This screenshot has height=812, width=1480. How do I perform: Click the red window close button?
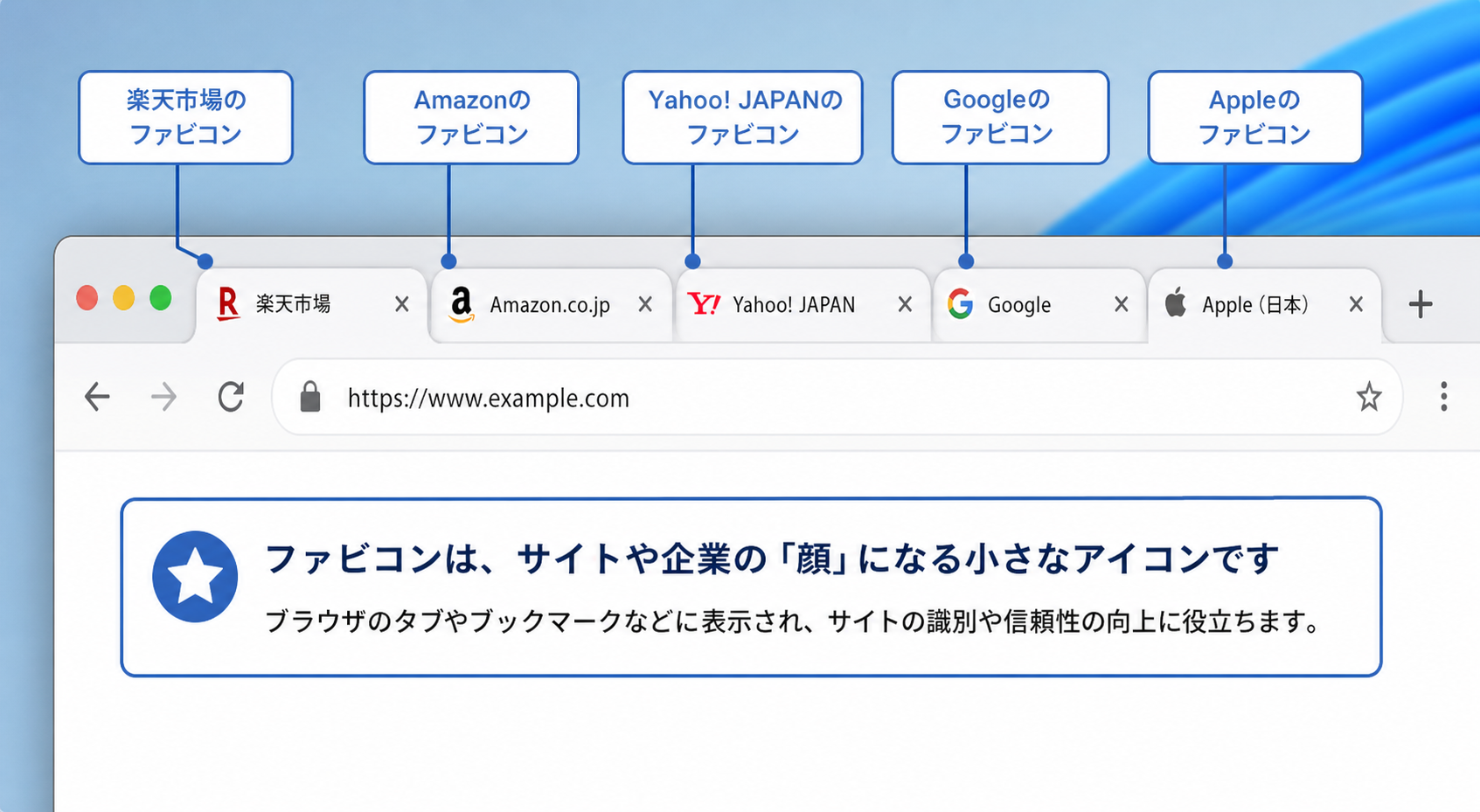point(87,298)
